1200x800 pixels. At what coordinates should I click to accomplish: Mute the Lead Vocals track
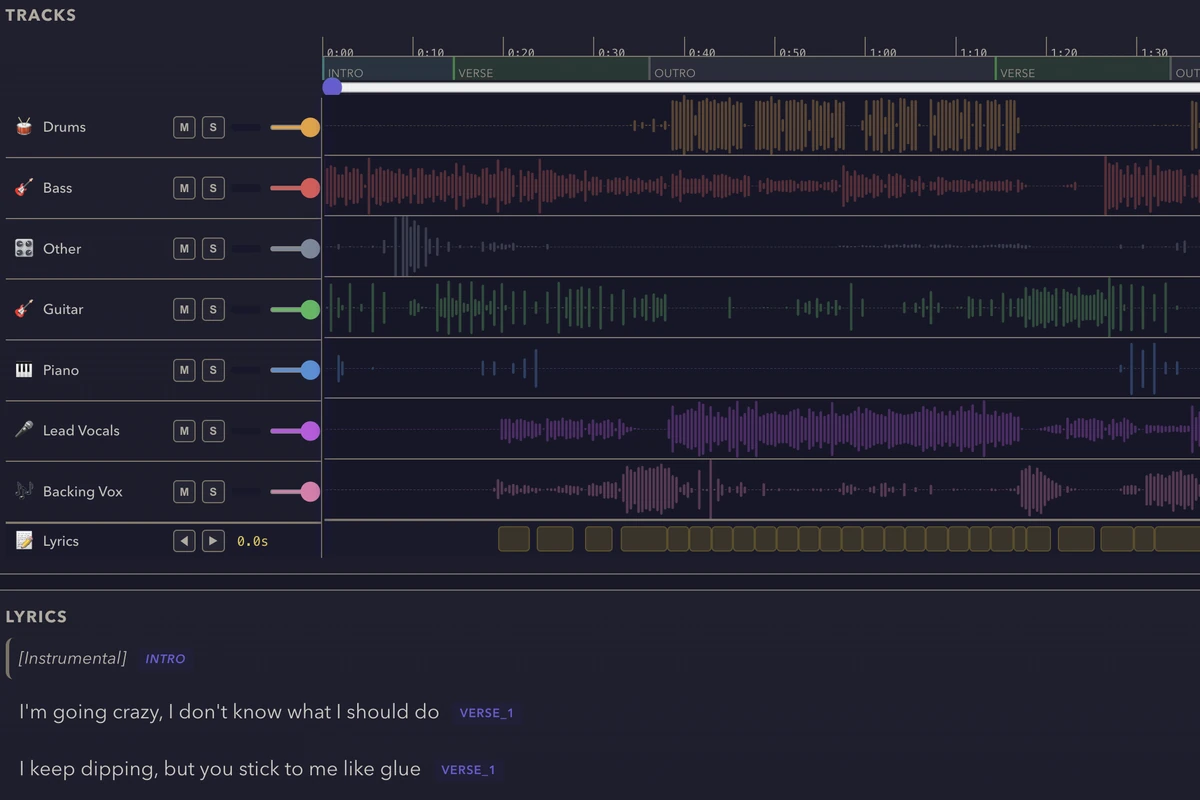pyautogui.click(x=184, y=431)
